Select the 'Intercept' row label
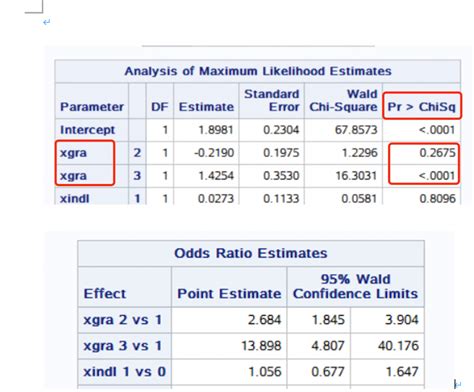The image size is (474, 392). click(87, 130)
